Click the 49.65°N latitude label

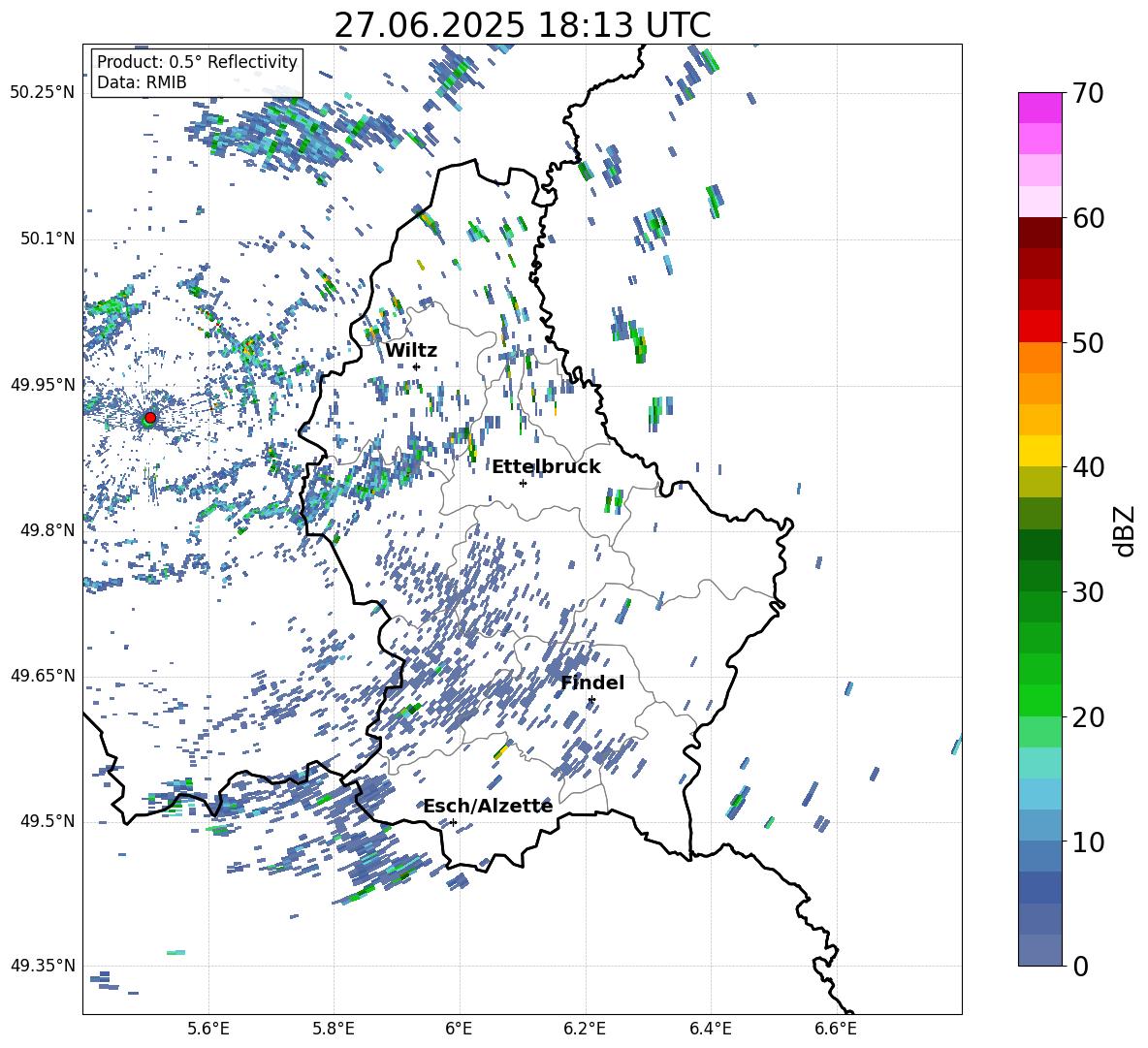[x=43, y=676]
